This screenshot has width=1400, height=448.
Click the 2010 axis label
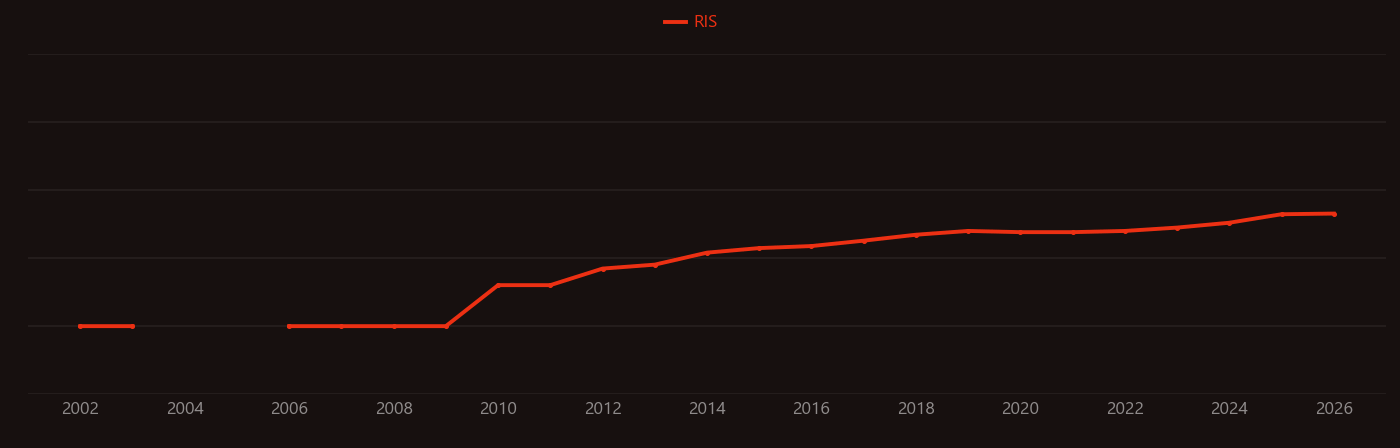pyautogui.click(x=498, y=409)
